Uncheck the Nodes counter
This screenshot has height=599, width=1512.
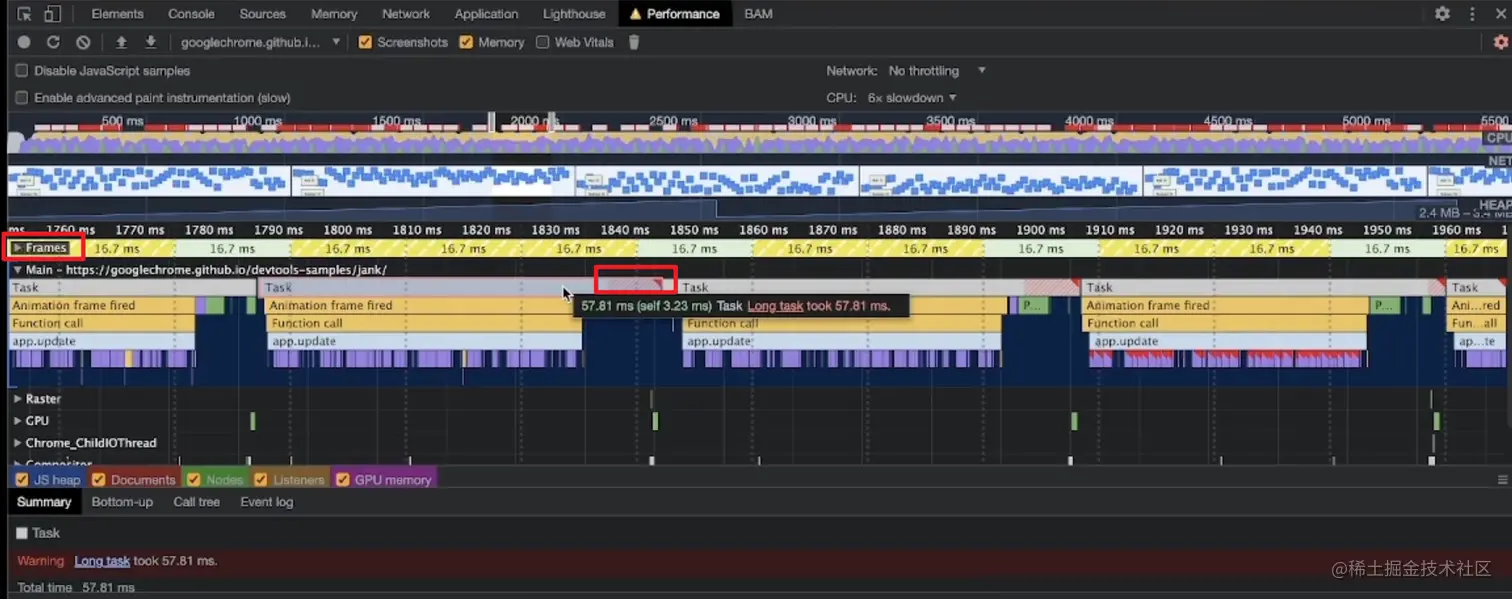[x=194, y=480]
